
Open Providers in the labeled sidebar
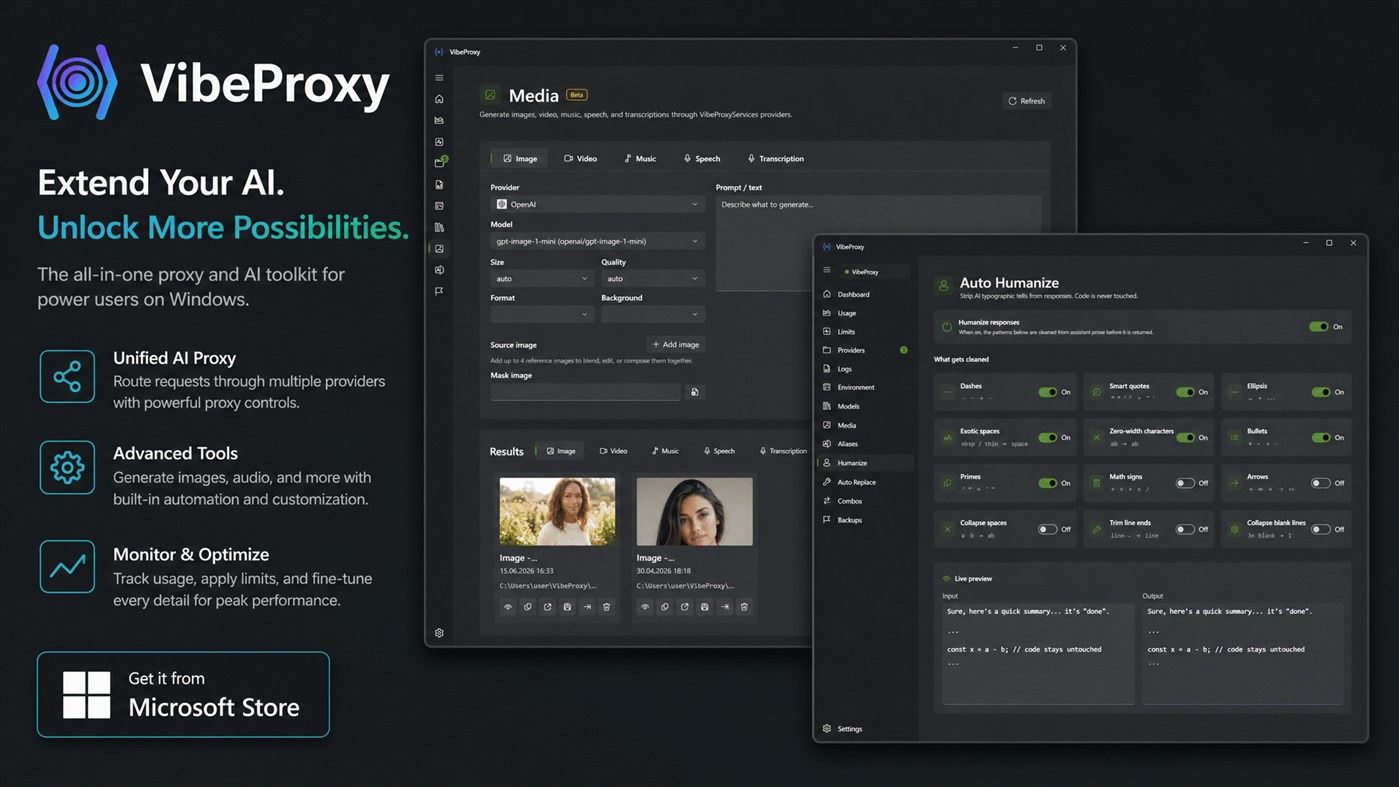click(865, 350)
